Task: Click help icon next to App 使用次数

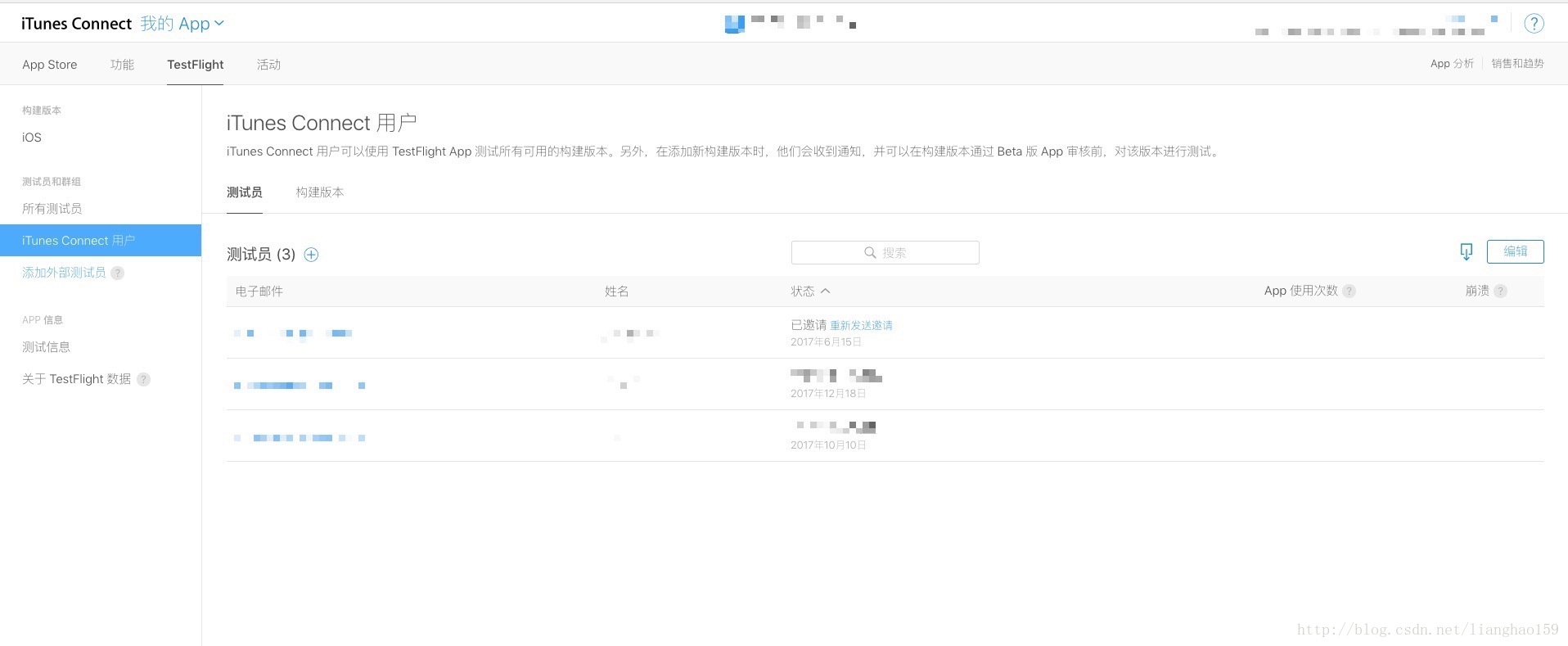Action: point(1349,291)
